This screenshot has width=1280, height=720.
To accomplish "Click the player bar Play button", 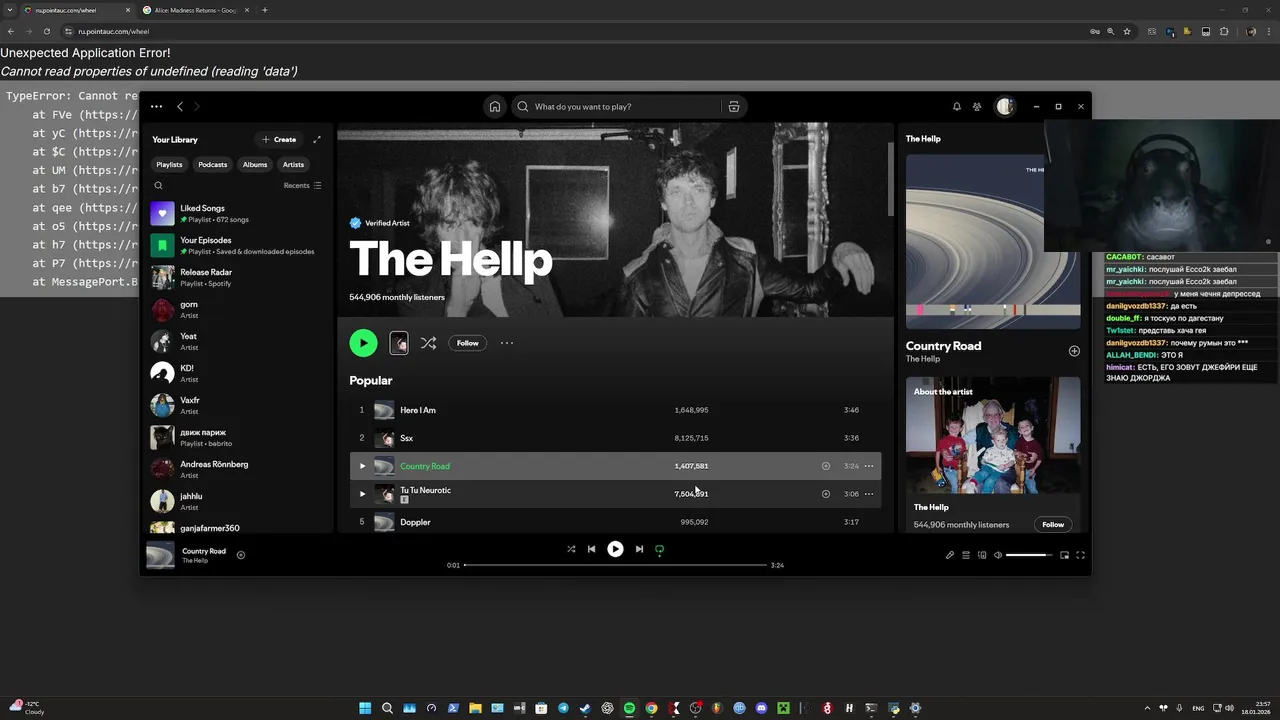I will (615, 549).
